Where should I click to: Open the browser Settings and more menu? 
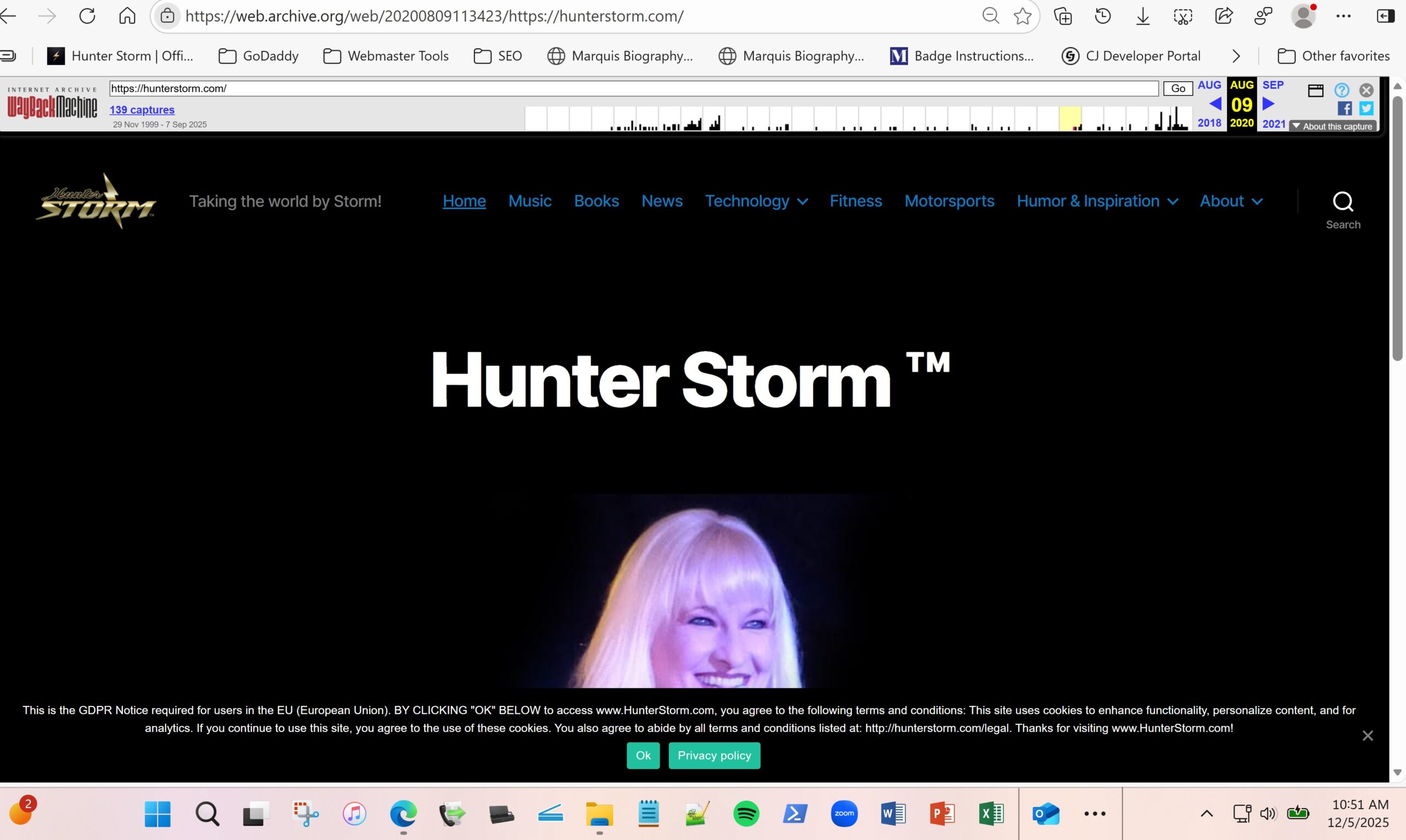pyautogui.click(x=1344, y=16)
